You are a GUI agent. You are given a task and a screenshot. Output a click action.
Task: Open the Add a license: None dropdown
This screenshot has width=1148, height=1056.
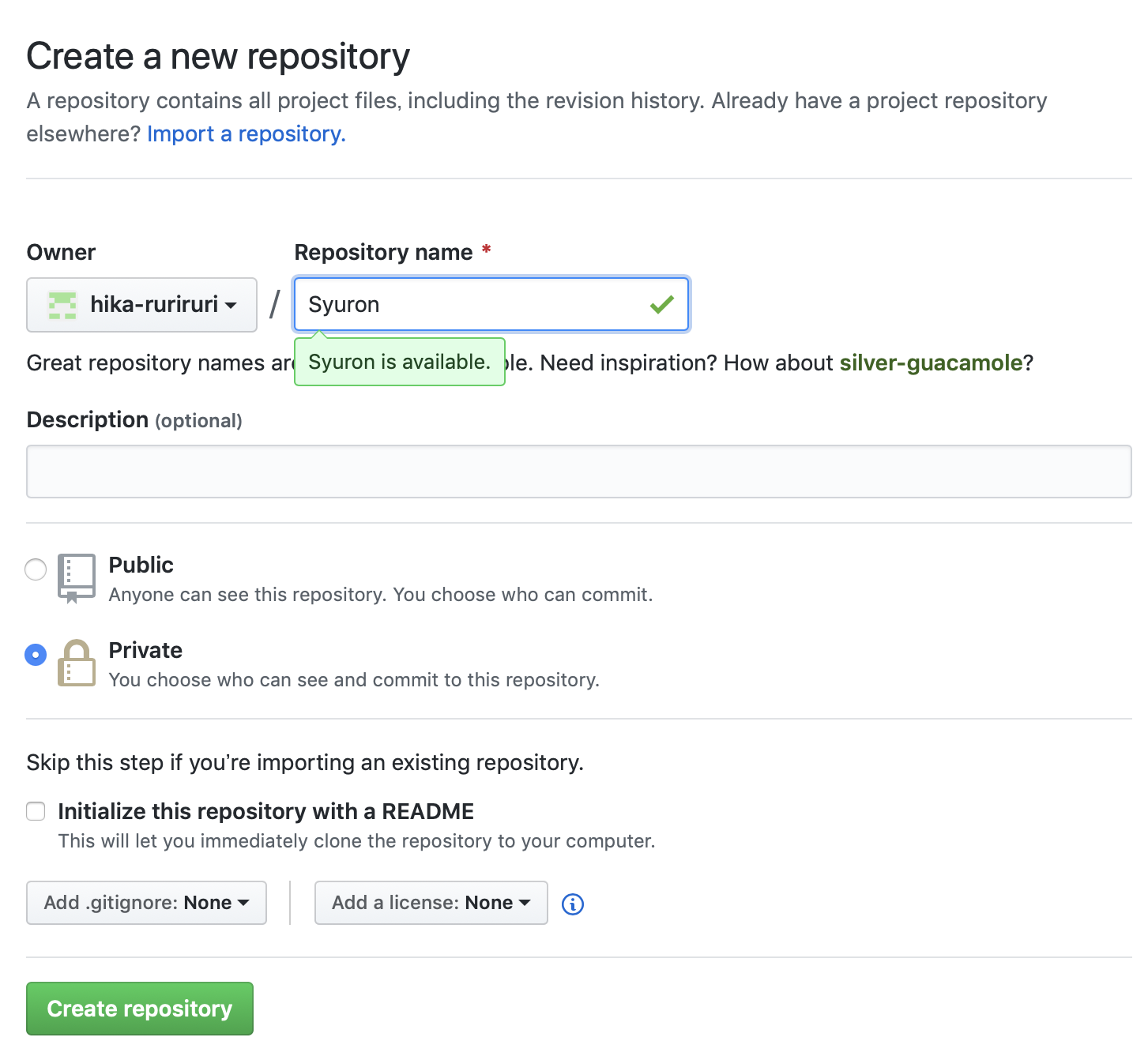pos(431,903)
